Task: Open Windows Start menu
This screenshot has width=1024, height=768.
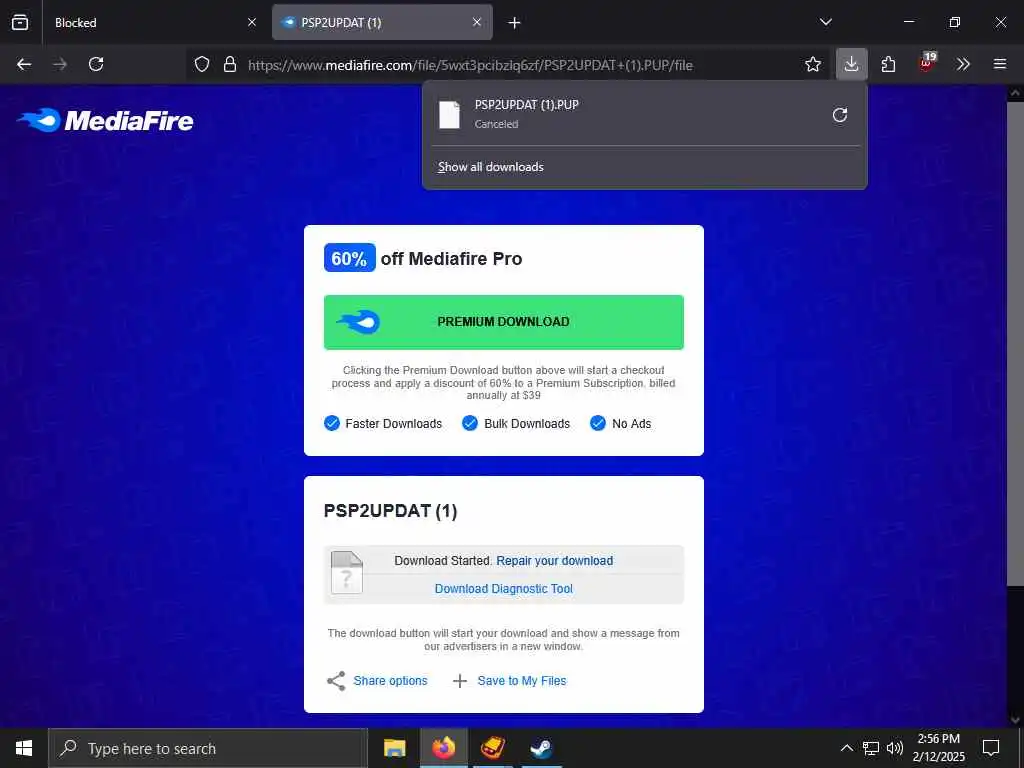Action: coord(24,748)
